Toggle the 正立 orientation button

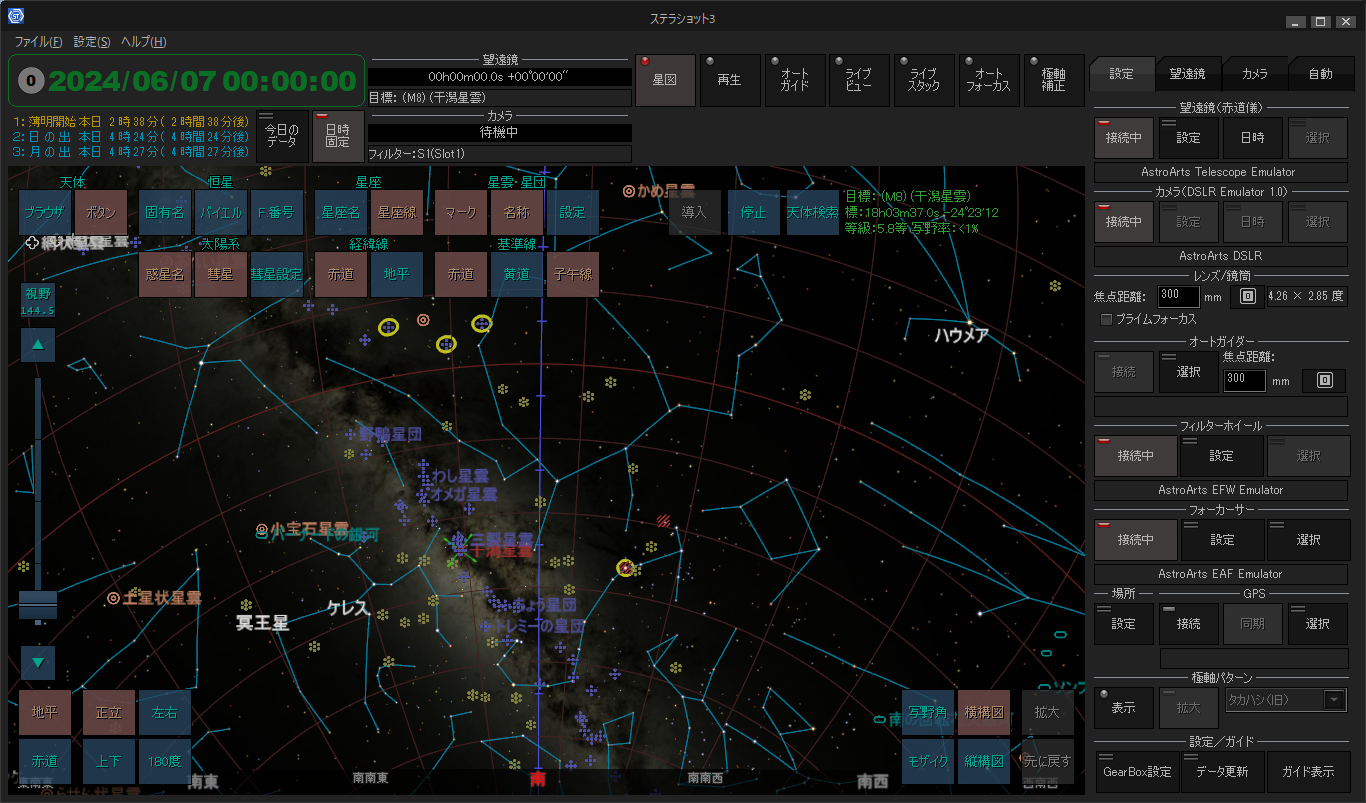109,712
